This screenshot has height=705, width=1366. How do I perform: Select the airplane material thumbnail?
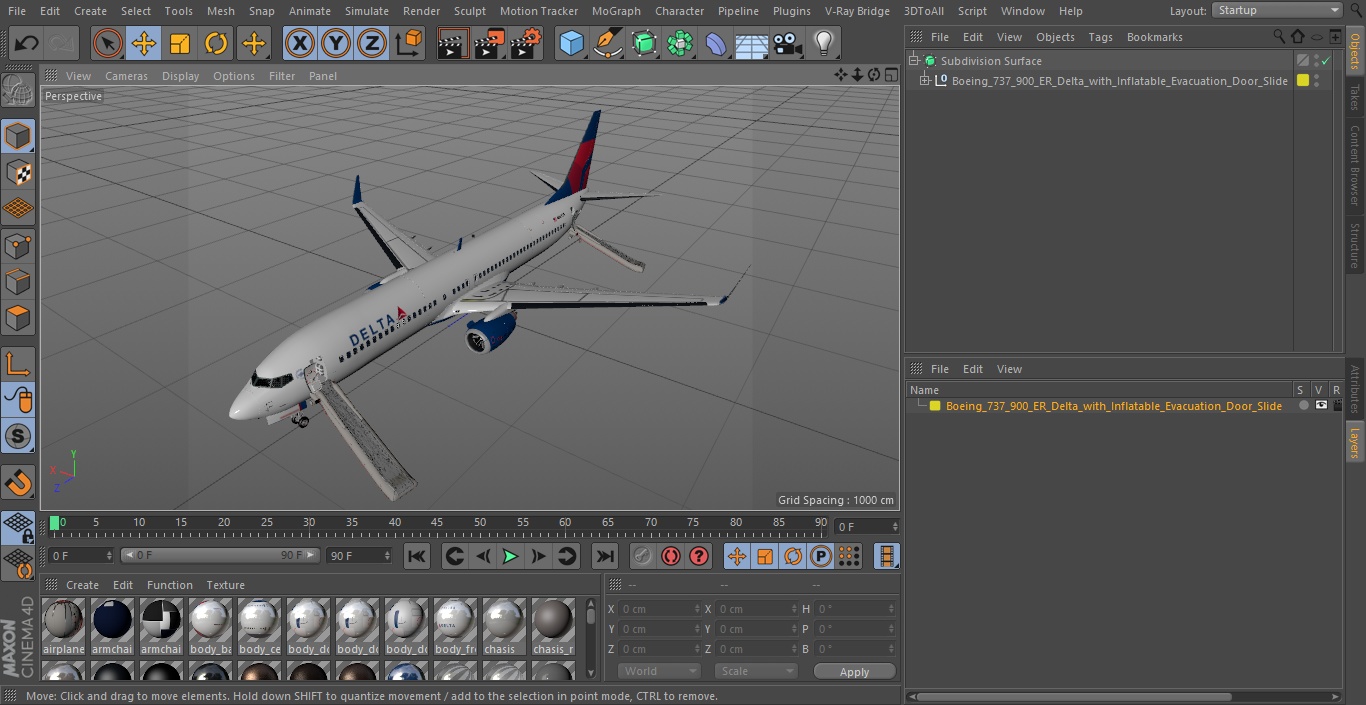pos(64,627)
